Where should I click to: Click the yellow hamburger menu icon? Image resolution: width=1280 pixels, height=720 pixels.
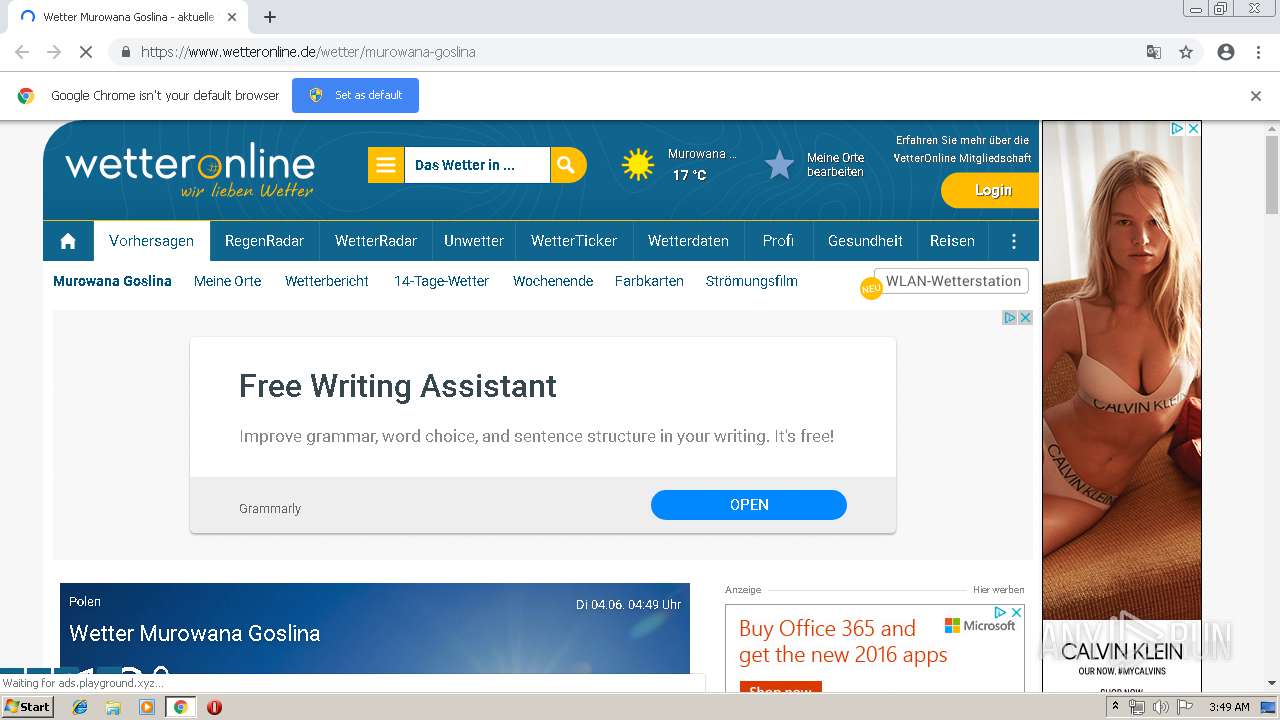click(x=386, y=165)
